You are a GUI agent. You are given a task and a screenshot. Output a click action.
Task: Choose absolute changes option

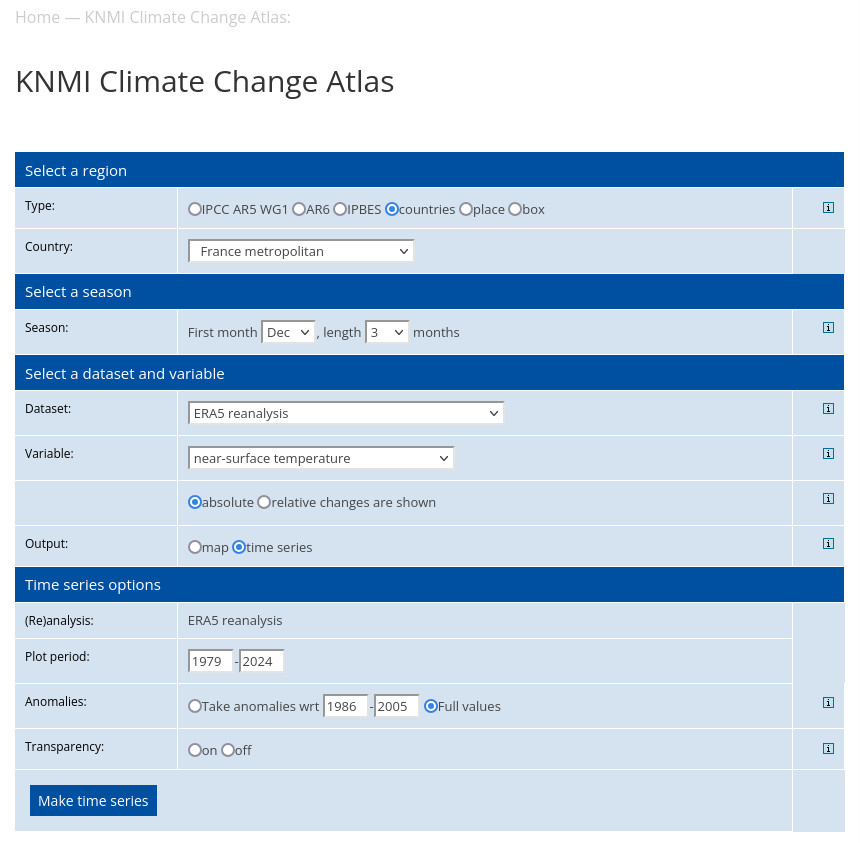pos(195,502)
